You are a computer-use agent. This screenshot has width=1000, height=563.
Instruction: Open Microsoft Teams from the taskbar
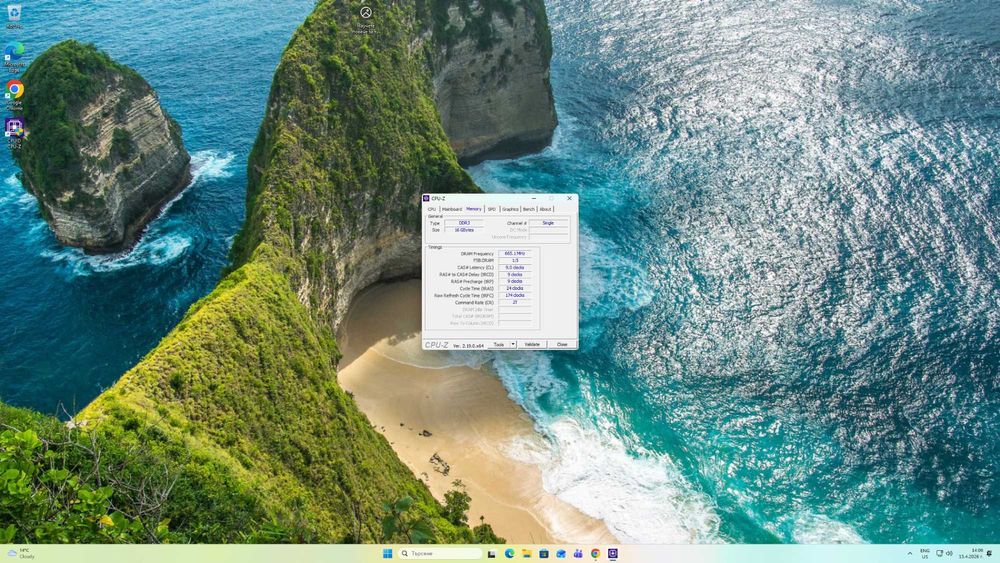point(578,553)
